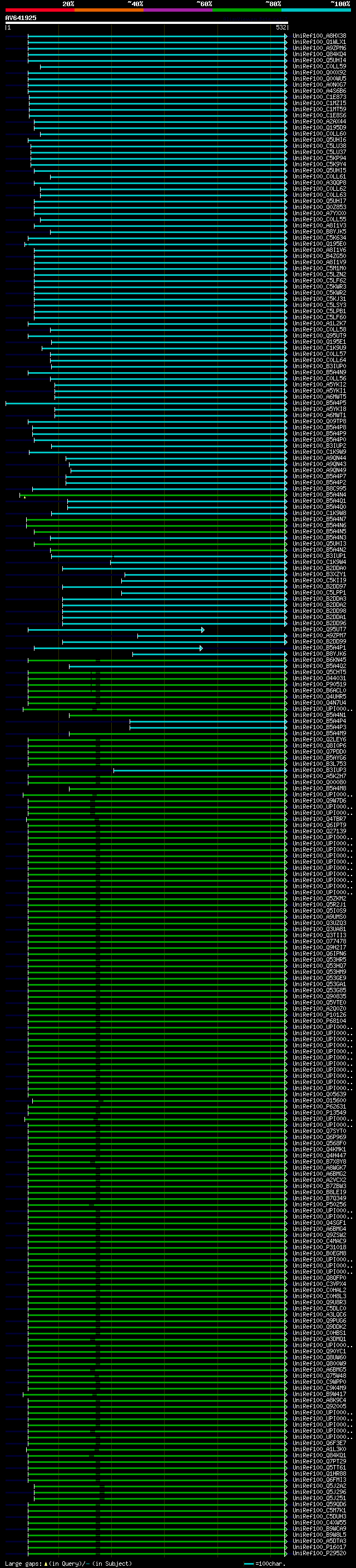This screenshot has width=356, height=1568.
Task: Choose the UniRef100_C5KJ31 hit
Action: click(319, 299)
